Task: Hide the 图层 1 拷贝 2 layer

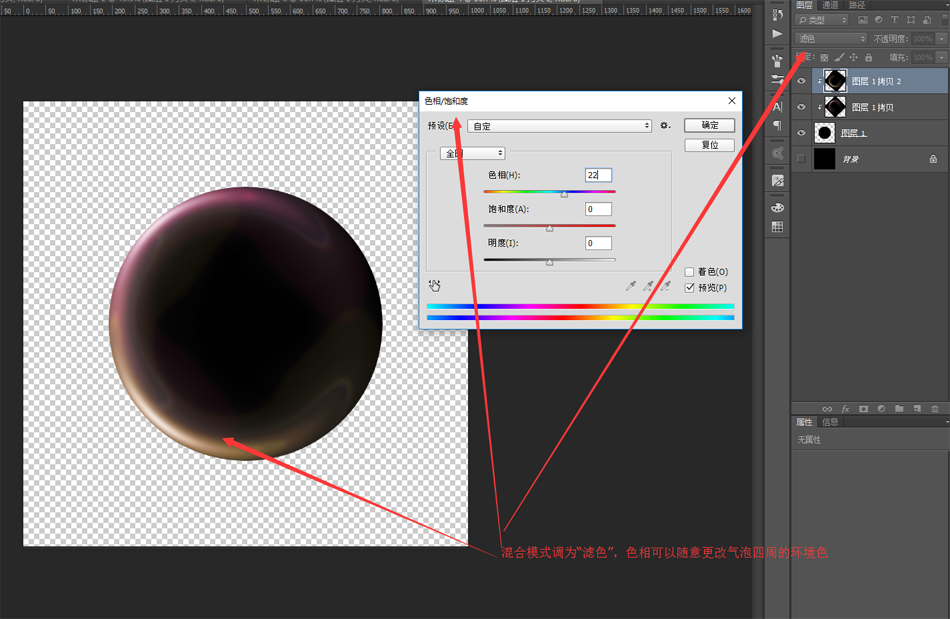Action: [801, 81]
